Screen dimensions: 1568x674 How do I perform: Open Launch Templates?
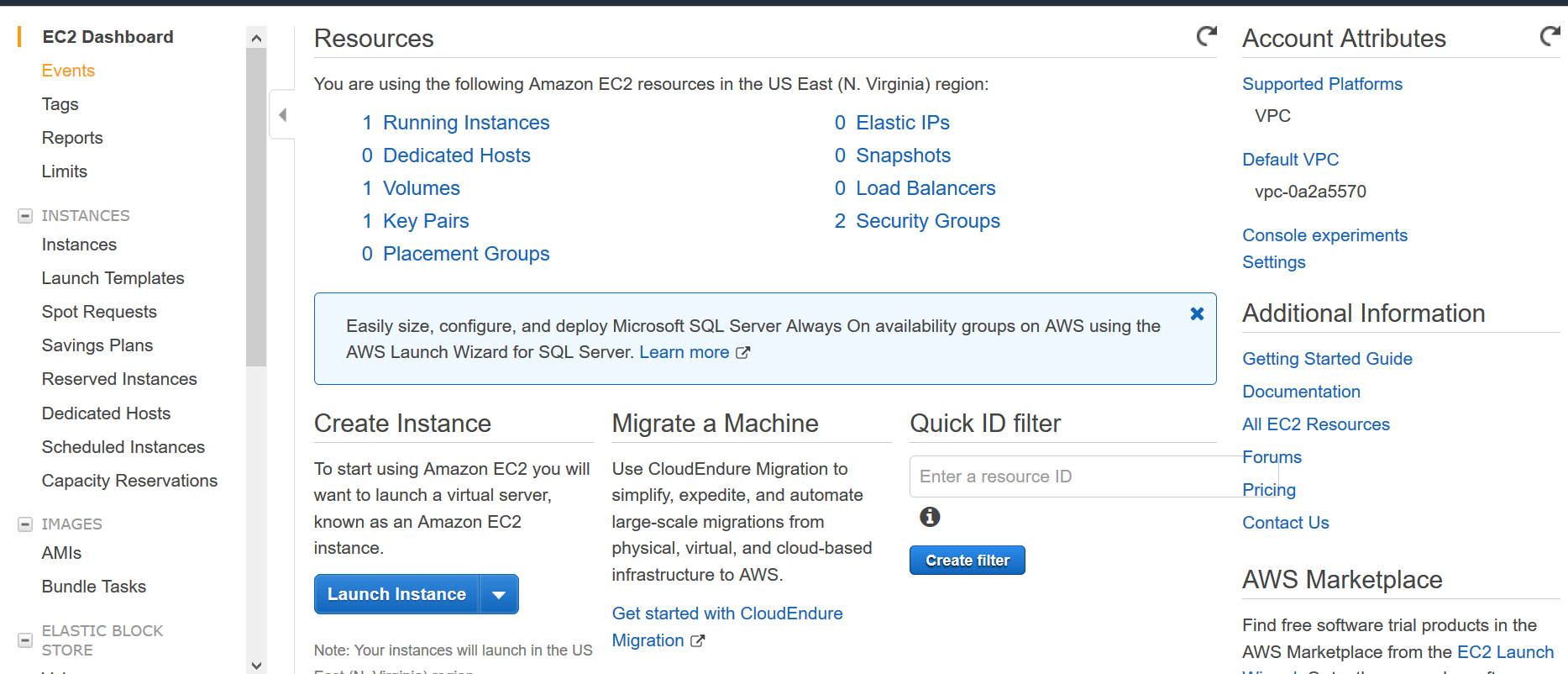click(113, 278)
